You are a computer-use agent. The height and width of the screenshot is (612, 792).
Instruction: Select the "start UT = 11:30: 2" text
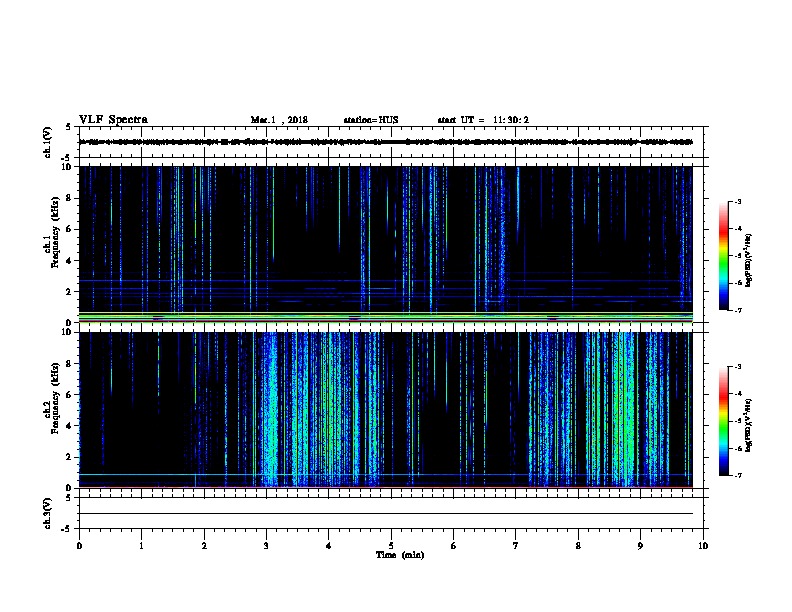pyautogui.click(x=483, y=120)
